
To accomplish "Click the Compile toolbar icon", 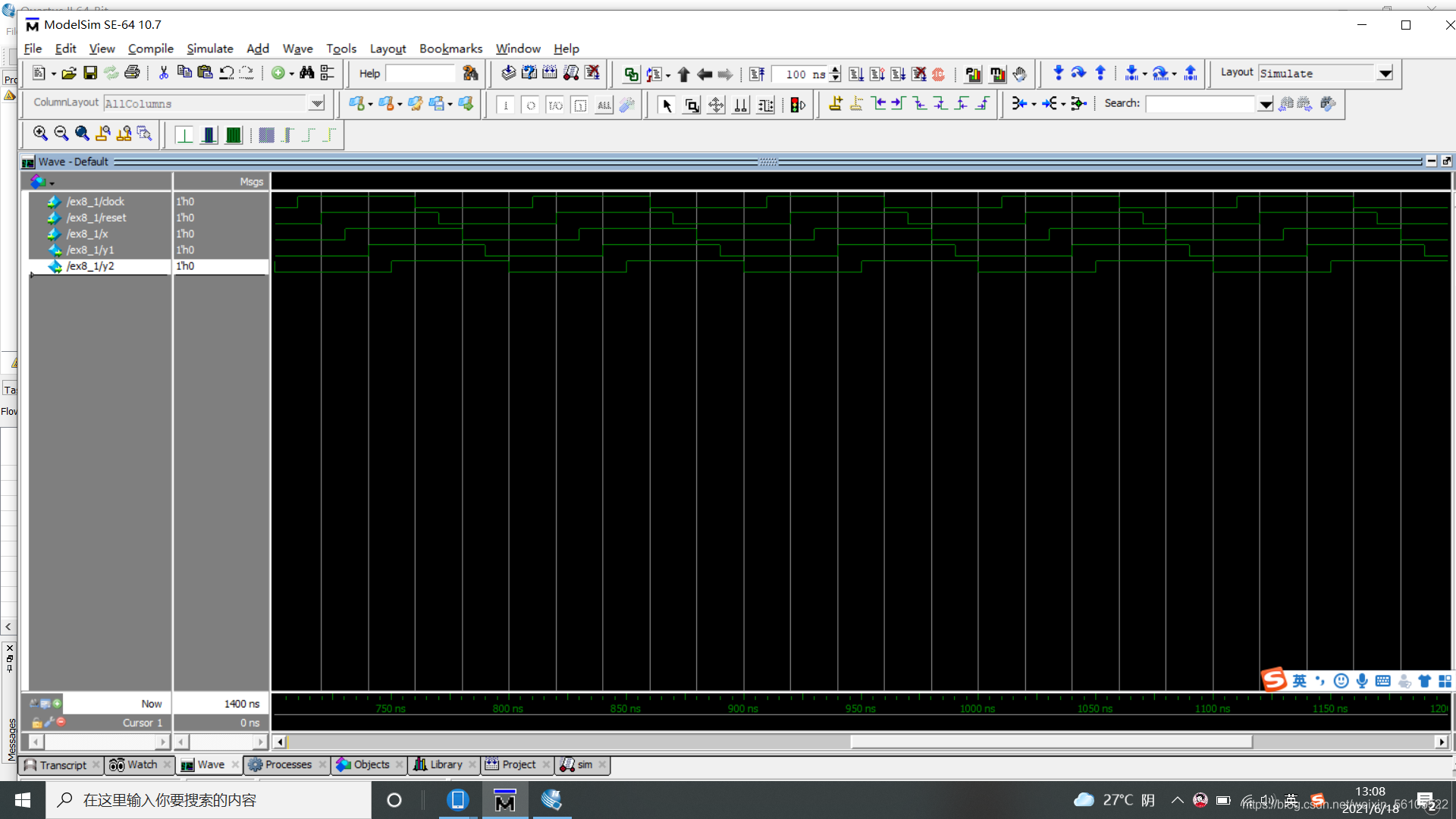I will (x=508, y=73).
